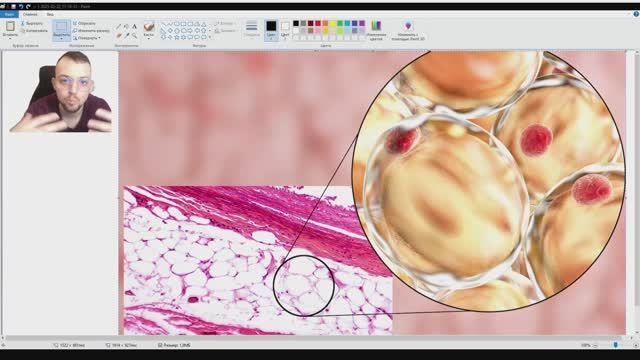Select the Pencil tool
The width and height of the screenshot is (640, 360).
tap(119, 27)
